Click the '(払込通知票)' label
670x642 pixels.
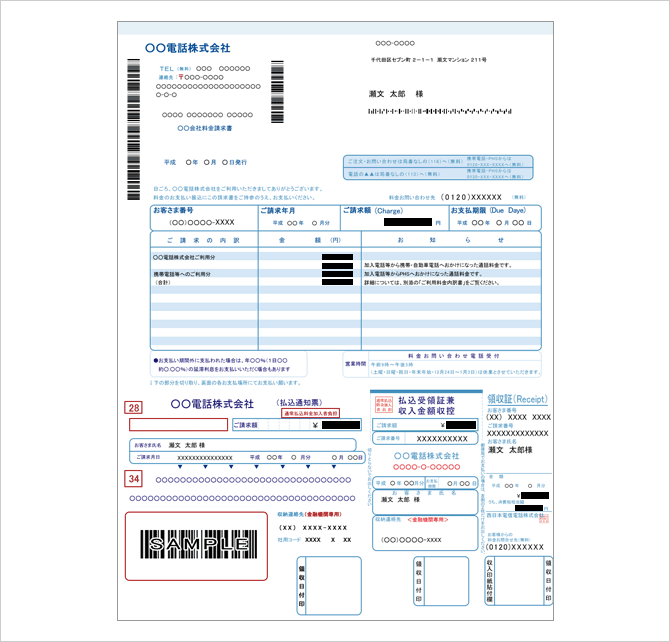(299, 403)
